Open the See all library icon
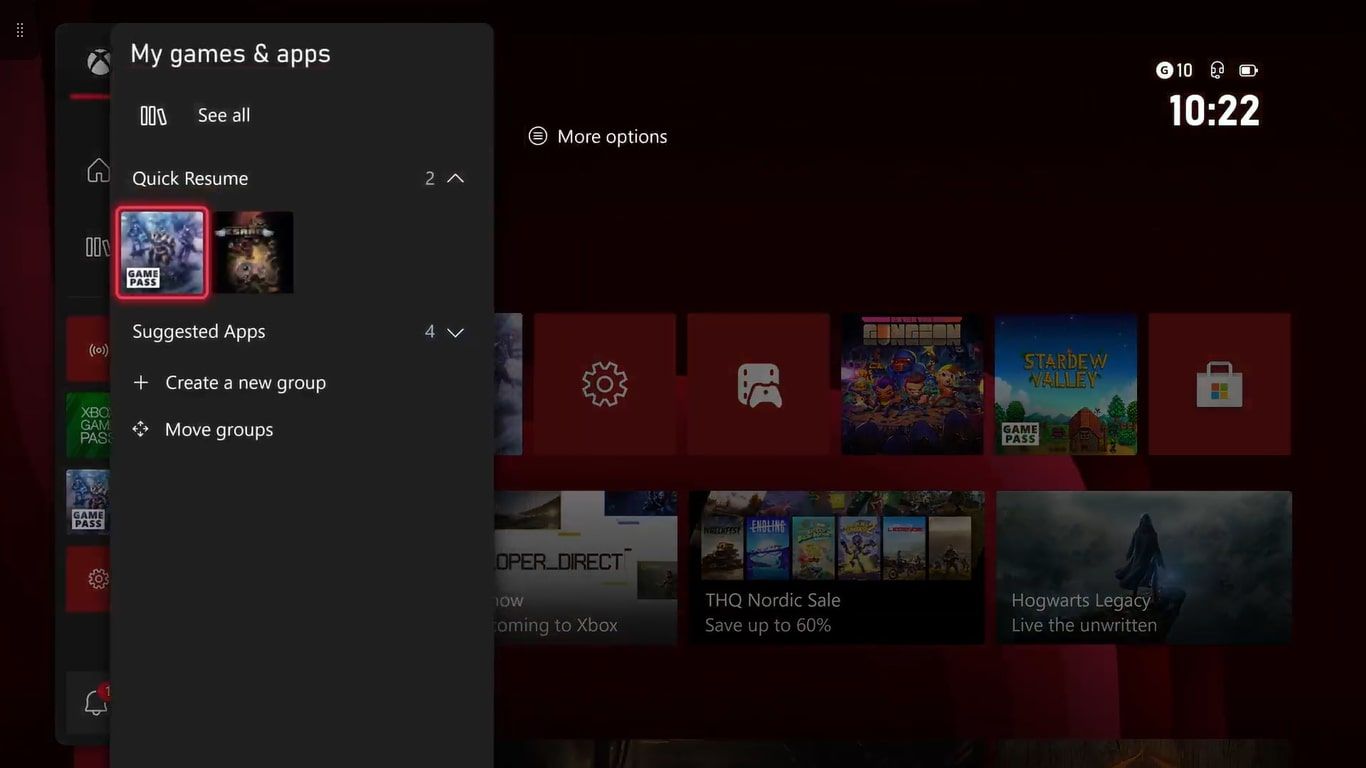Screen dimensions: 1366x768 (x=153, y=116)
